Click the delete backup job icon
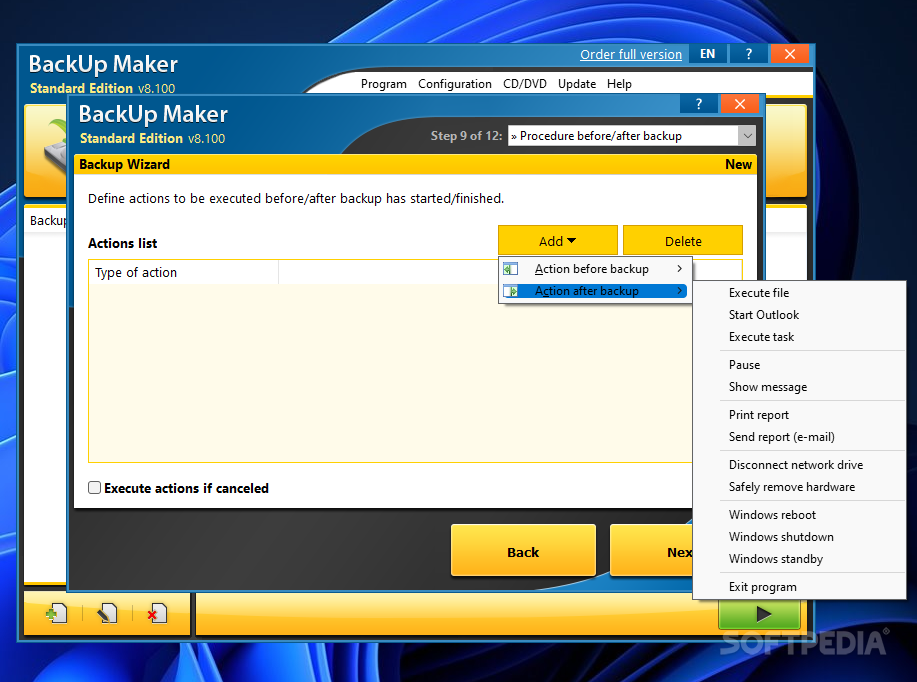 tap(157, 614)
